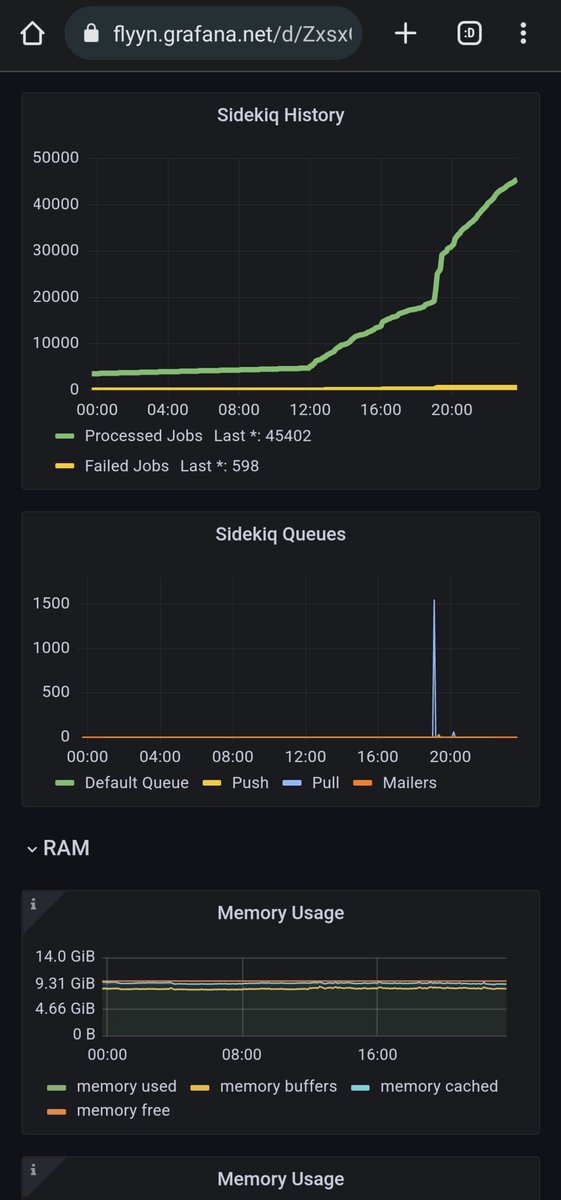Click the green Processed Jobs color swatch

point(65,436)
